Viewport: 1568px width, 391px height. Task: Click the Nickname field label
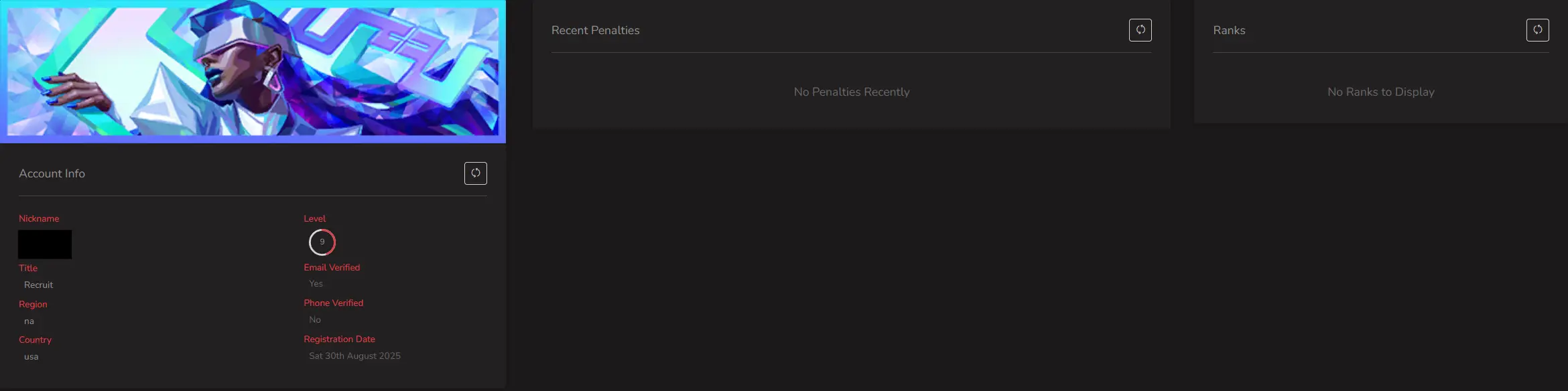(x=39, y=218)
